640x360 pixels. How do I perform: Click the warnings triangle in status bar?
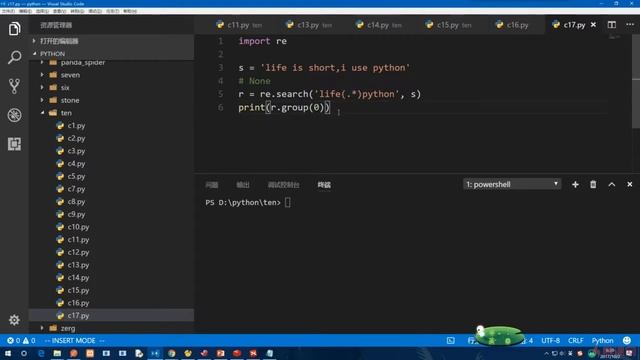pos(26,340)
